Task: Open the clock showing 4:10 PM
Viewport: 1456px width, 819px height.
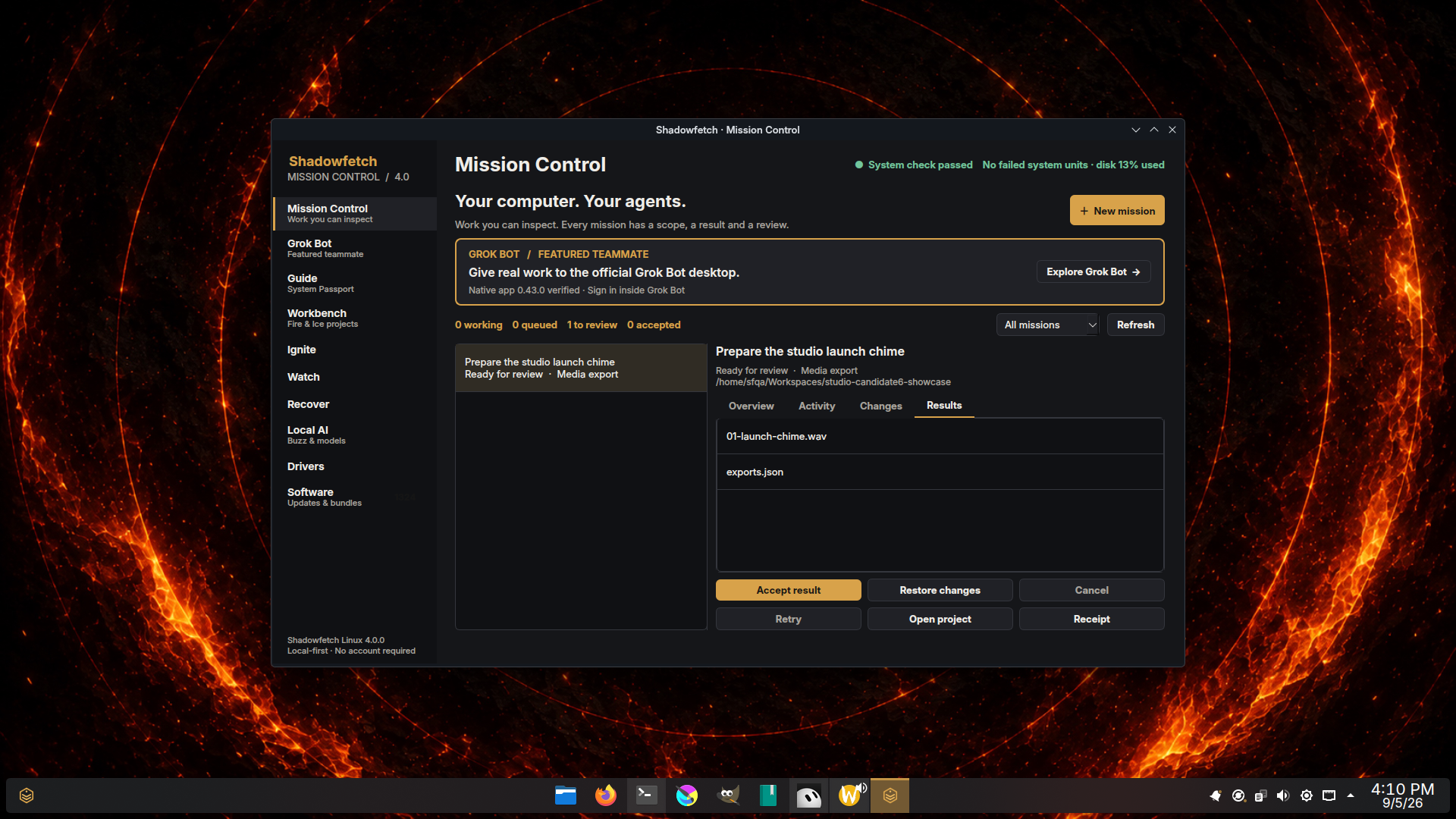Action: point(1403,795)
